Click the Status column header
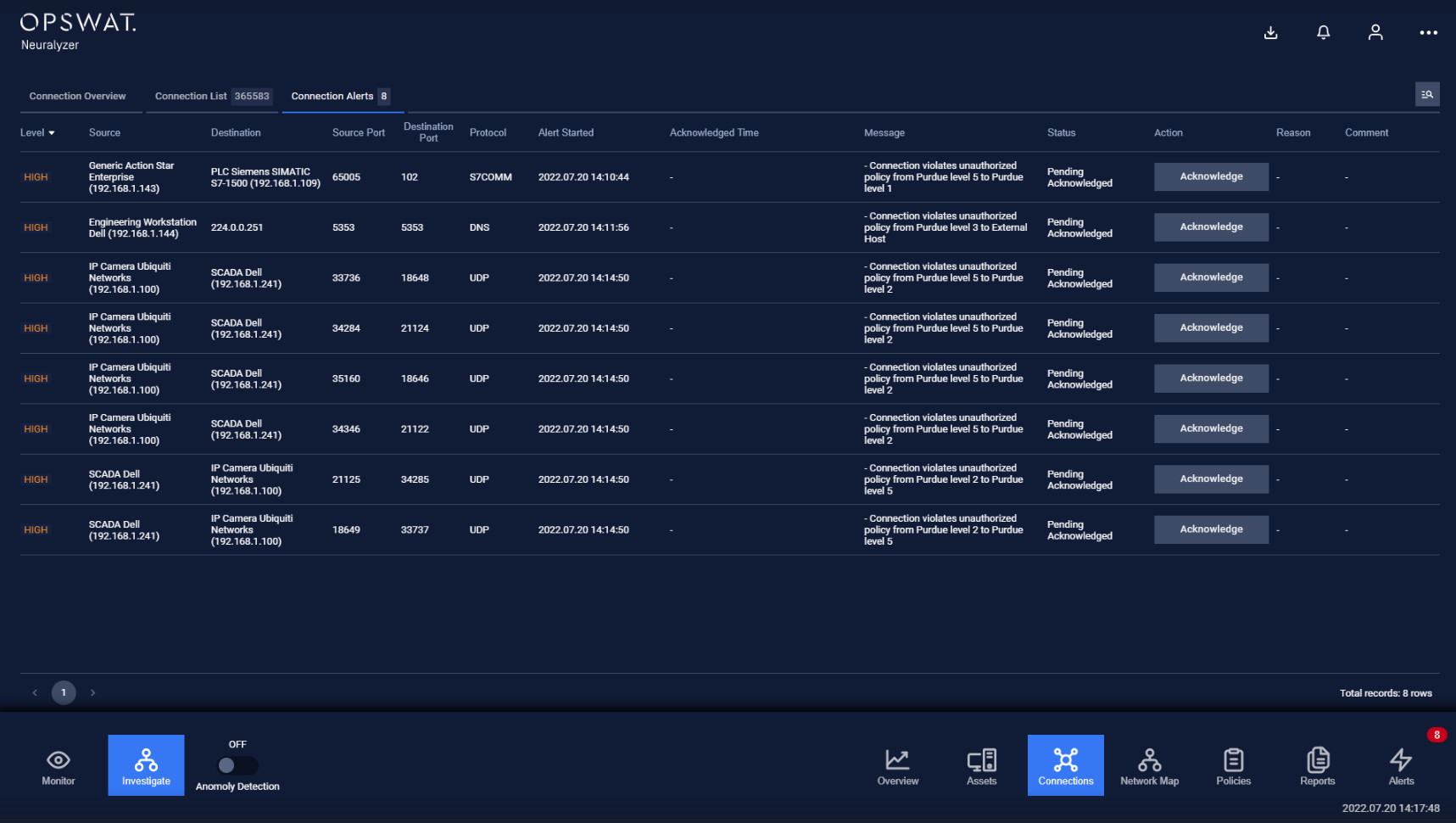Viewport: 1456px width, 823px height. [x=1061, y=133]
